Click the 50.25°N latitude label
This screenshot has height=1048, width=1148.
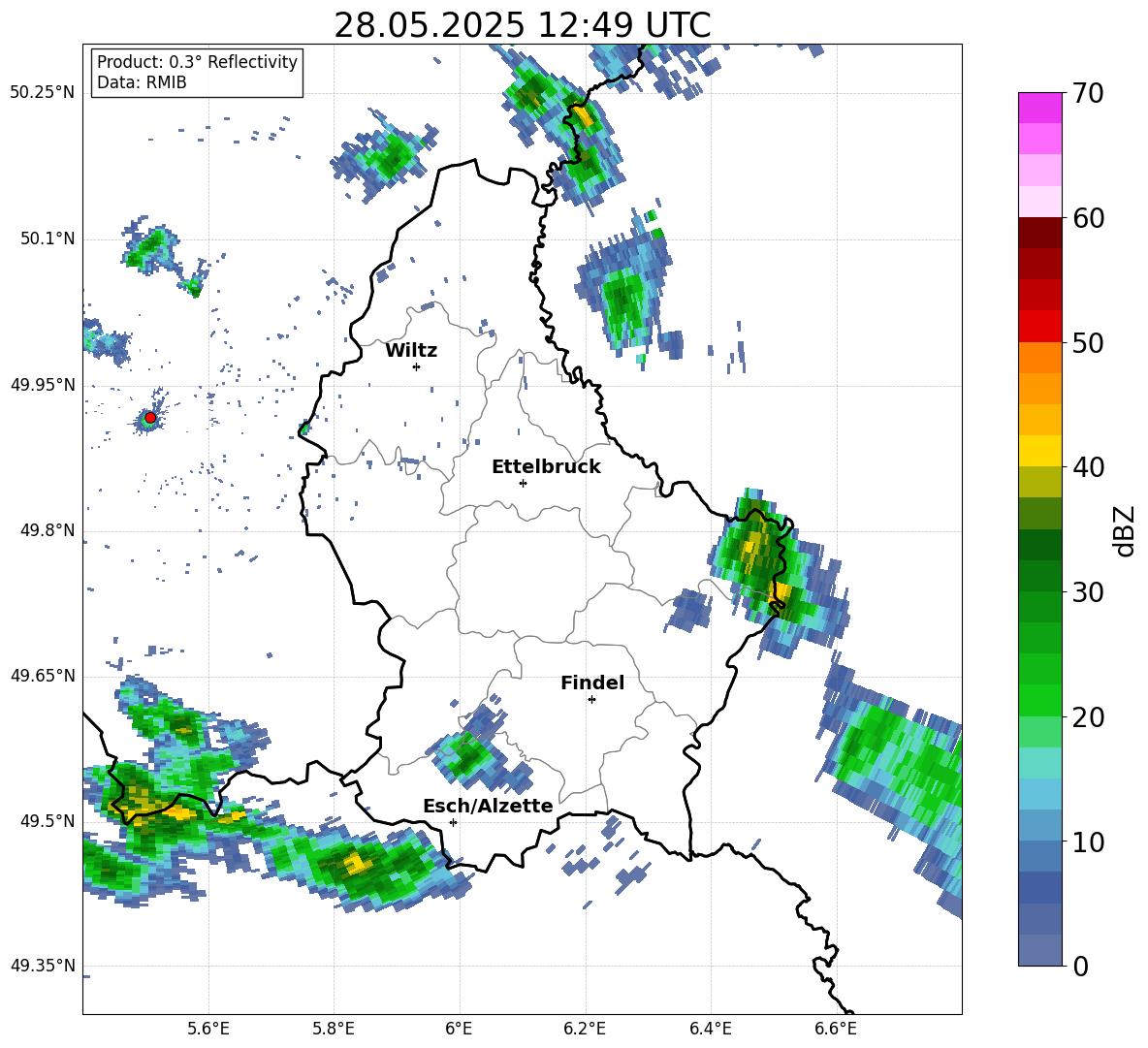[x=43, y=93]
